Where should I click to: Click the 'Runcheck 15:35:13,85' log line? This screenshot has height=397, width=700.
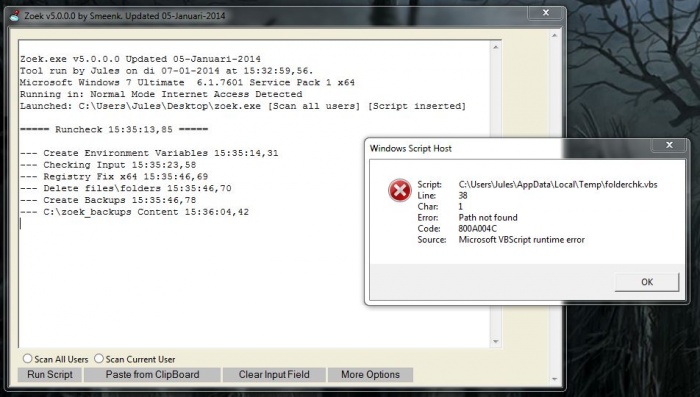pyautogui.click(x=114, y=130)
